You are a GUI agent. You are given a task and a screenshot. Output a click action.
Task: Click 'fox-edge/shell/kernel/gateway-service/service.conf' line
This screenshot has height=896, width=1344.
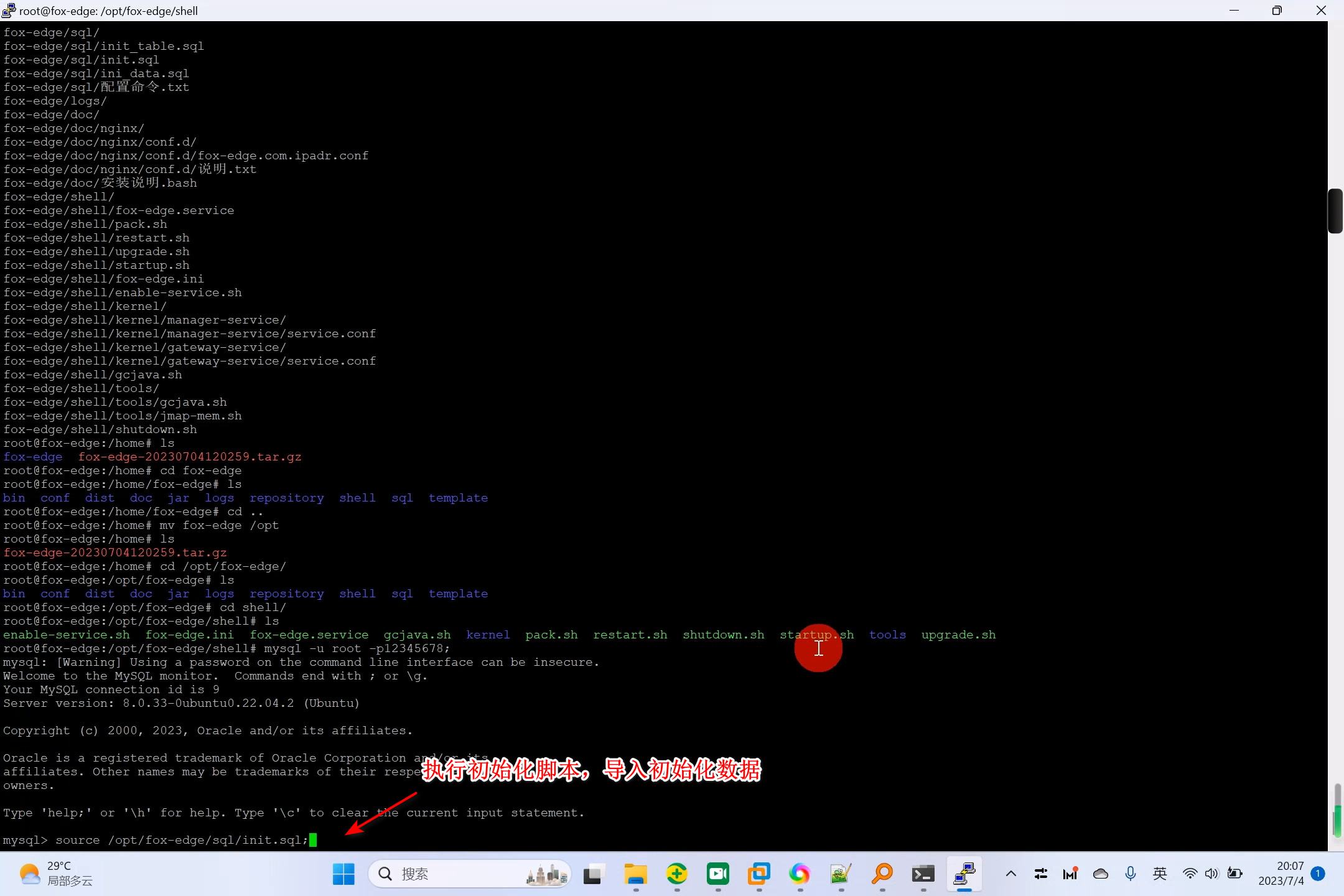pyautogui.click(x=190, y=361)
